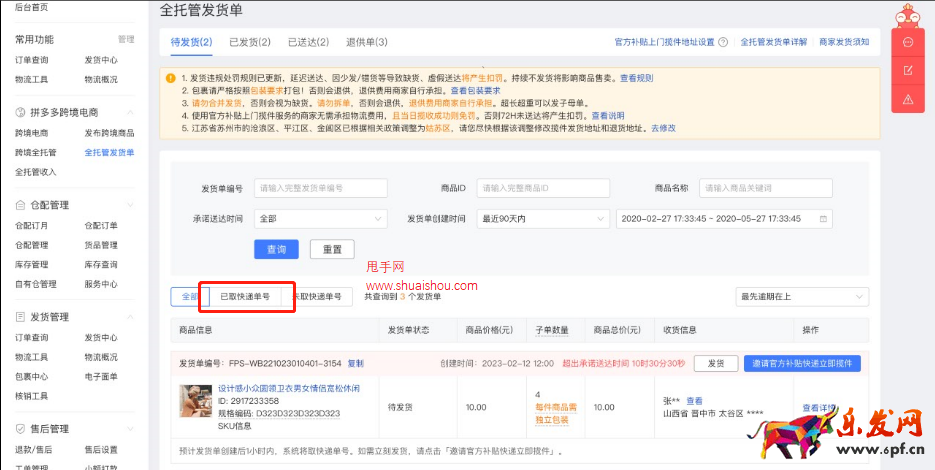The image size is (935, 470).
Task: Click the warehouse icon beside 仓配管理 heading
Action: click(20, 205)
